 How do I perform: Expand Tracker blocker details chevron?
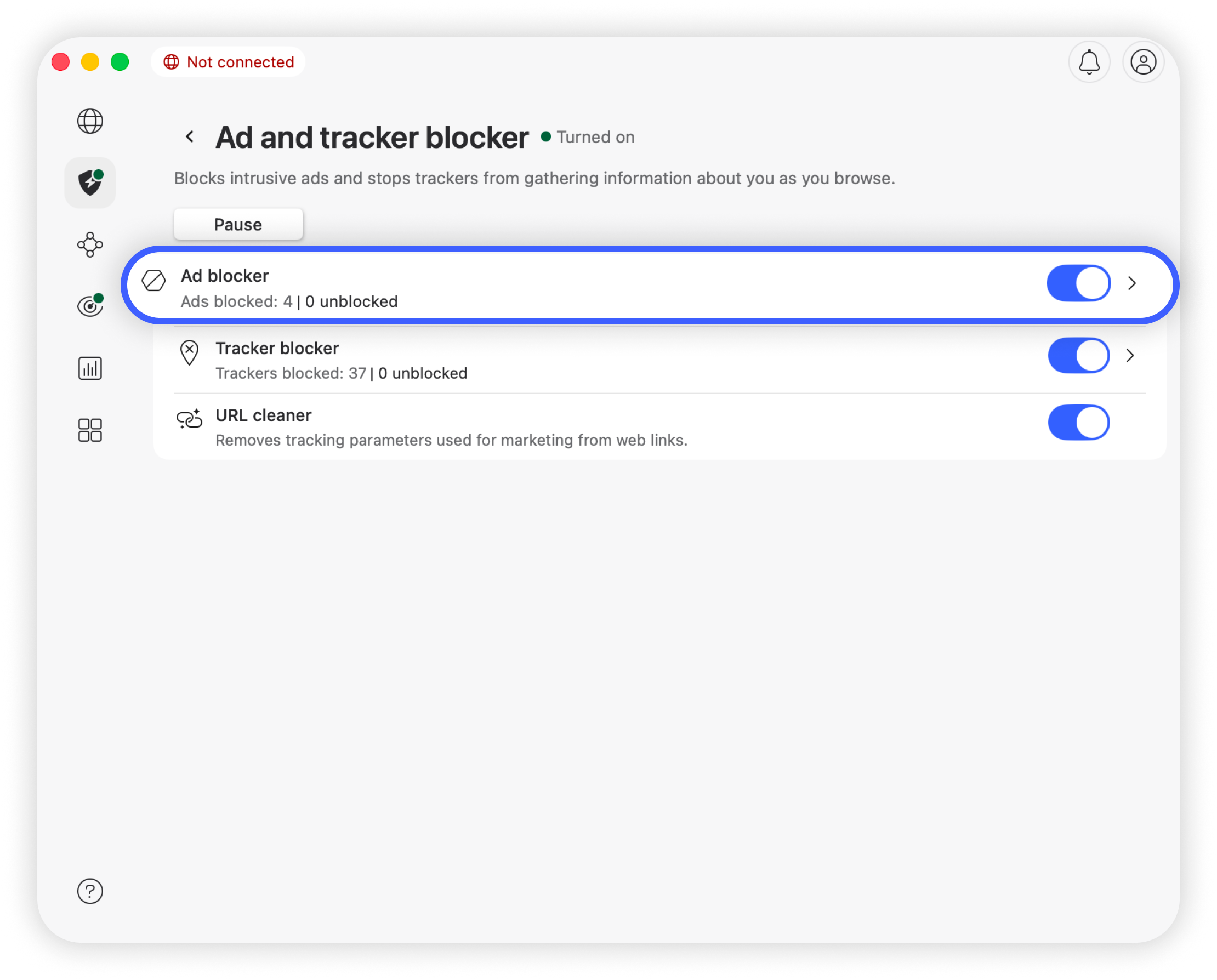(1130, 356)
